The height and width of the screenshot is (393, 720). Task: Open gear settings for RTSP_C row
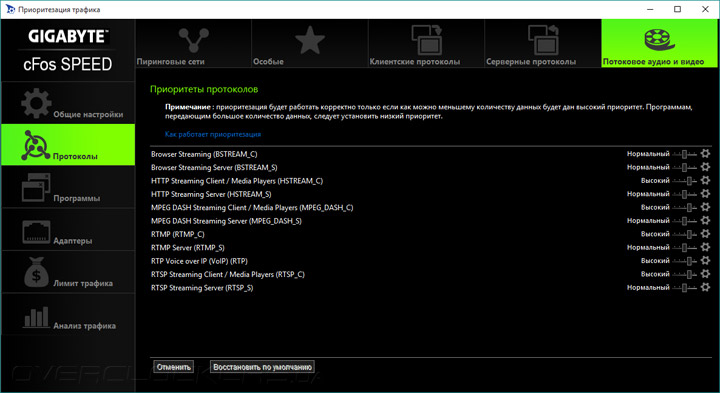[705, 274]
